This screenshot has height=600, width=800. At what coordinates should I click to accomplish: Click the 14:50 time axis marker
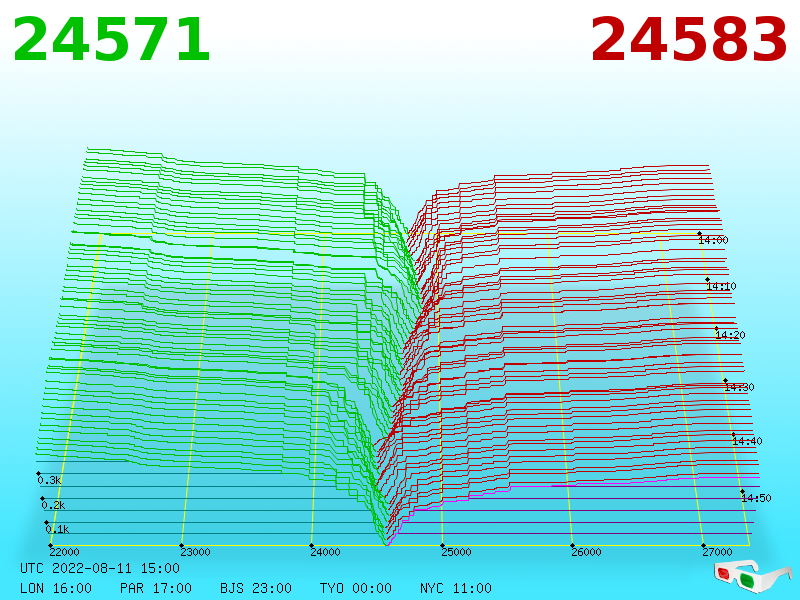tap(756, 498)
